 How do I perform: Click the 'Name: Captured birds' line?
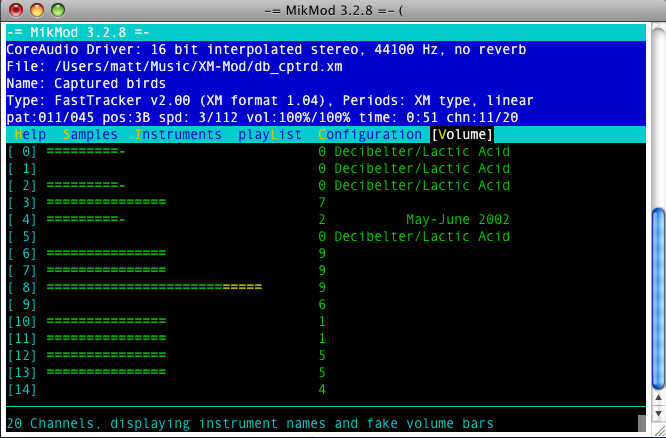(x=86, y=84)
